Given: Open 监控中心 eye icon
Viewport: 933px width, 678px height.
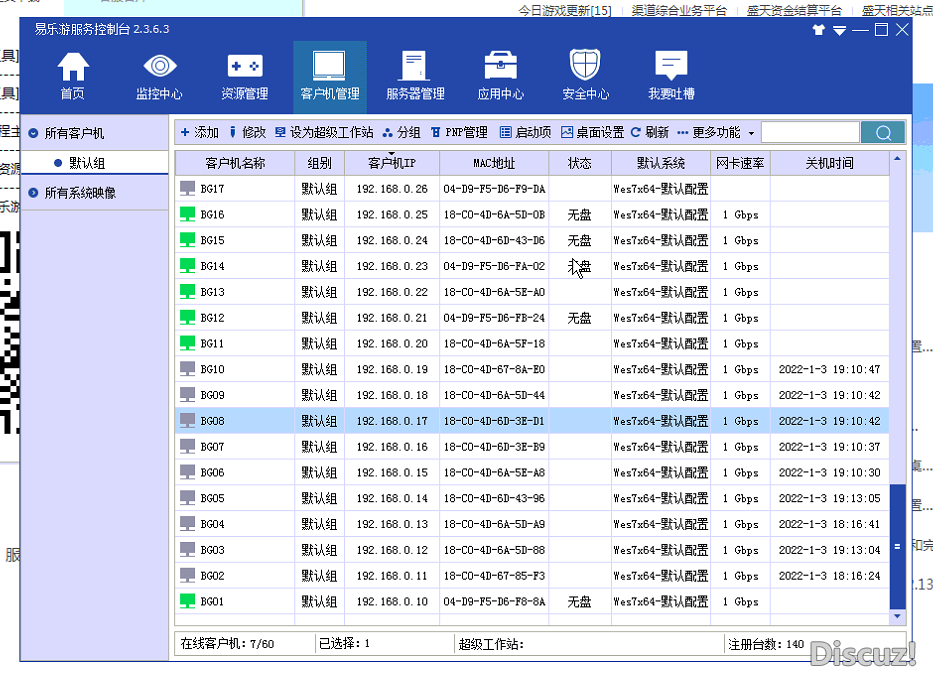Looking at the screenshot, I should click(159, 65).
